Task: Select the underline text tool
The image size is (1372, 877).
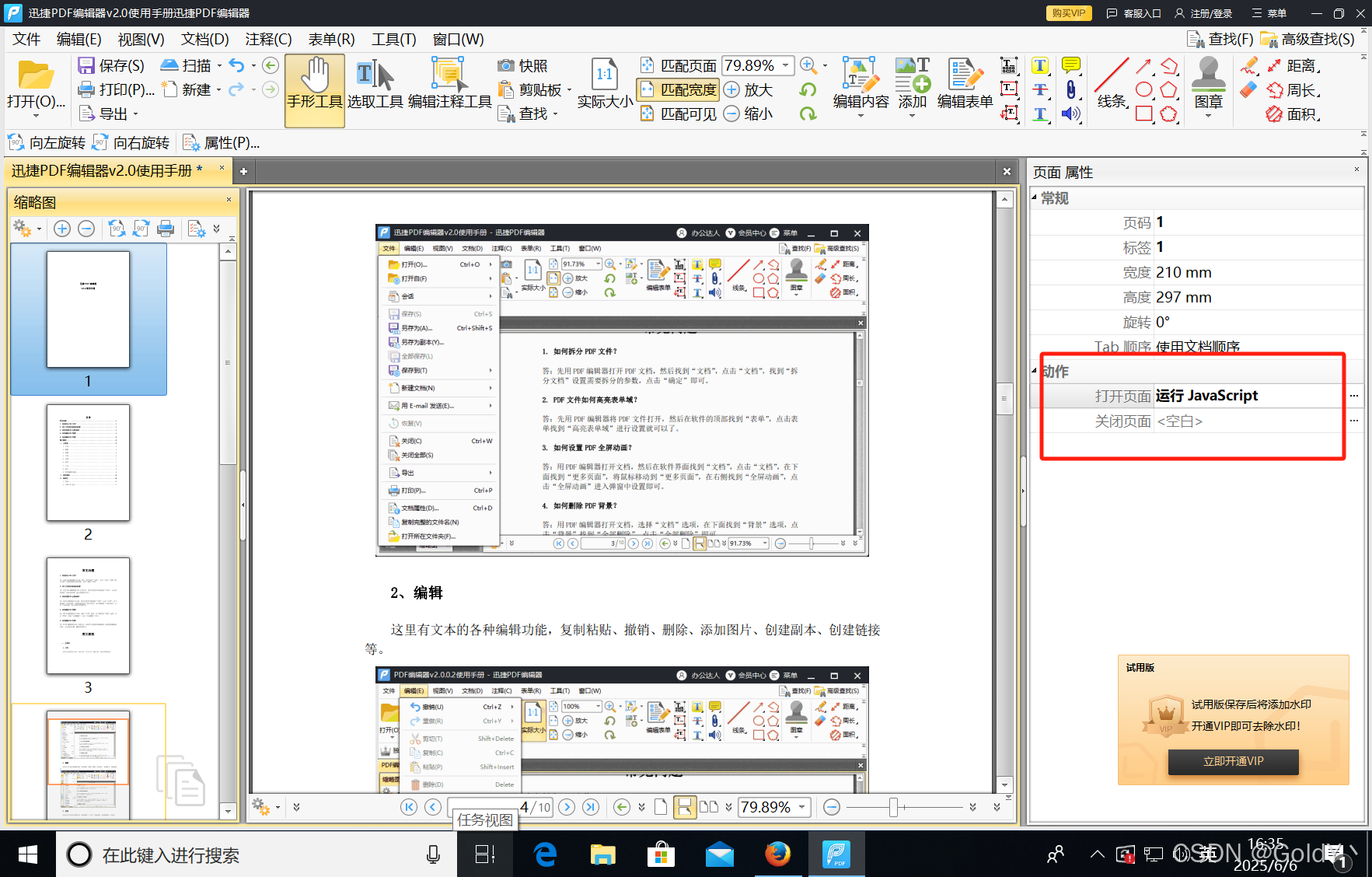Action: (x=1040, y=114)
